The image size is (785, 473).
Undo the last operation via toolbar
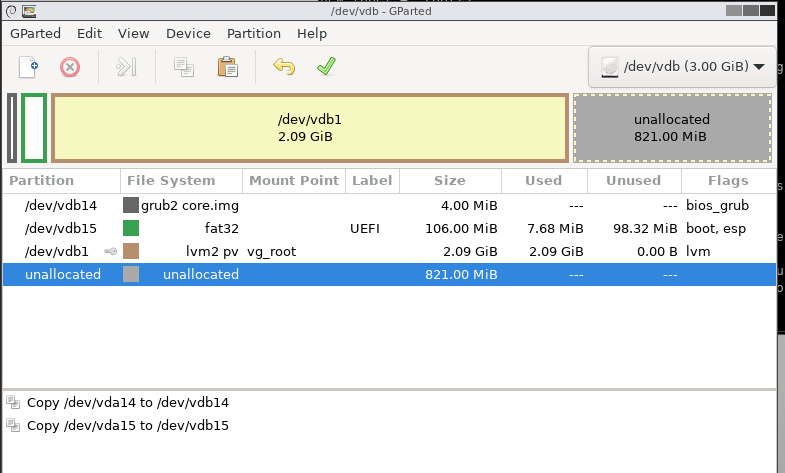click(x=284, y=67)
